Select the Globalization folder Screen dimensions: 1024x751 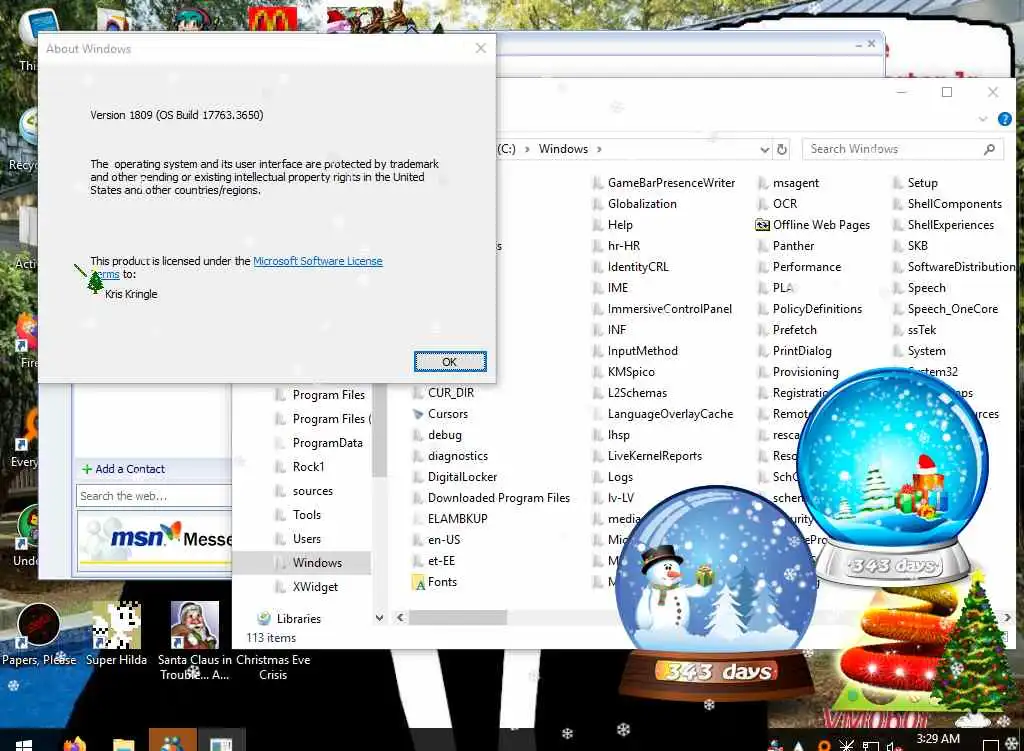pos(635,204)
